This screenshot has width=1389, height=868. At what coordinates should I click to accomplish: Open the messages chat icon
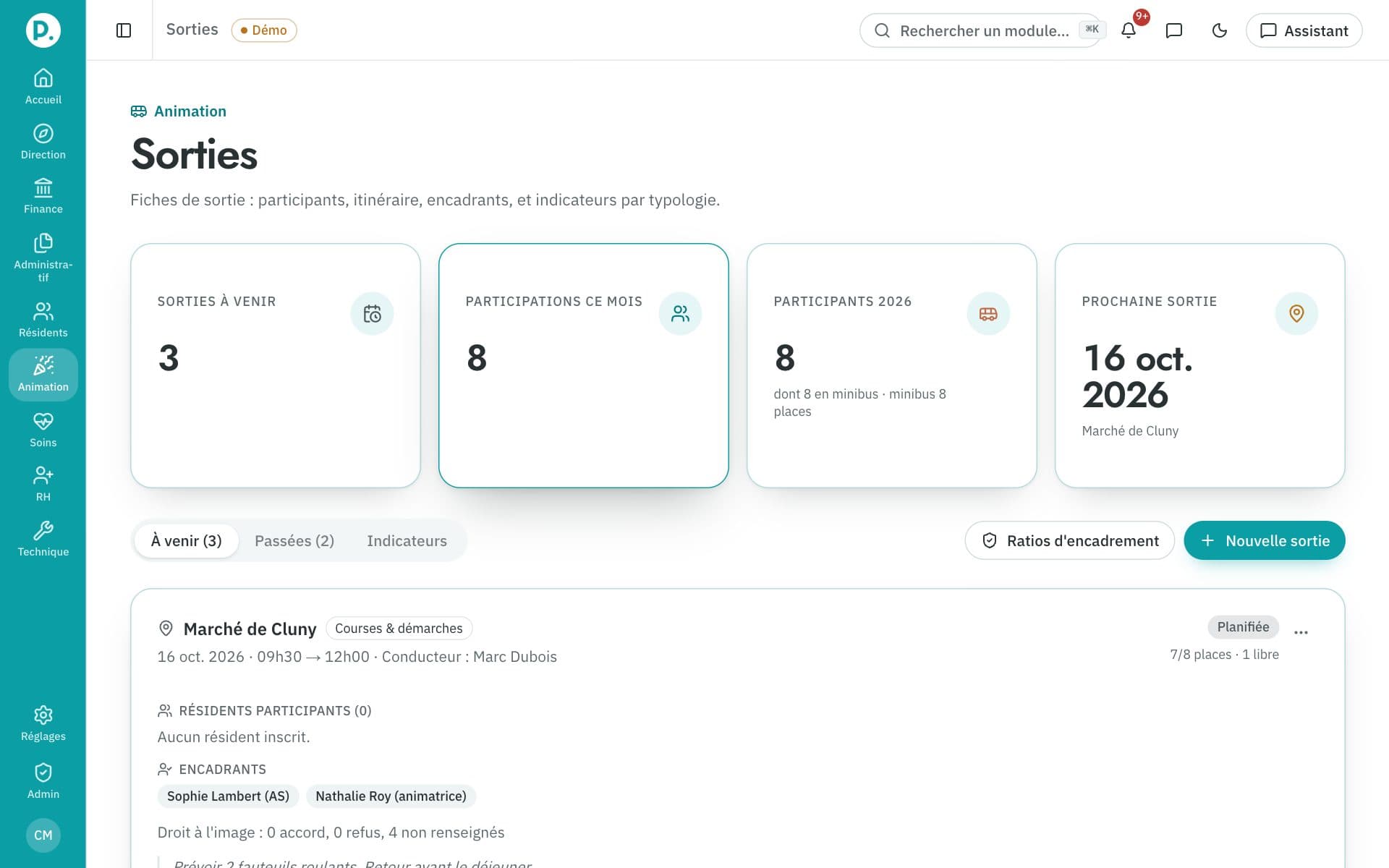coord(1174,30)
